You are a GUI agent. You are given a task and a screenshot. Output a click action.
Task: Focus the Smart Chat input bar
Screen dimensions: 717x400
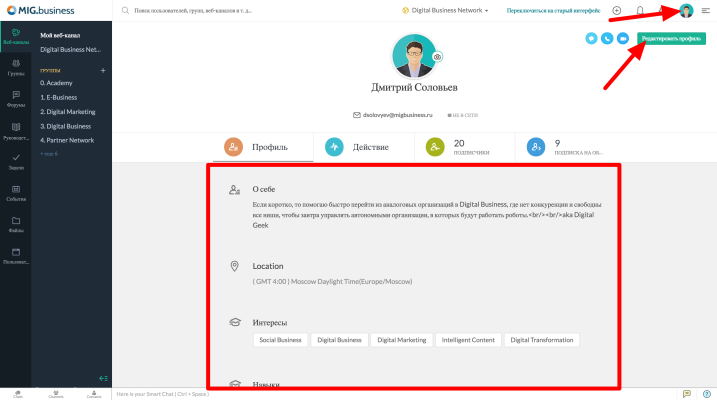[393, 394]
